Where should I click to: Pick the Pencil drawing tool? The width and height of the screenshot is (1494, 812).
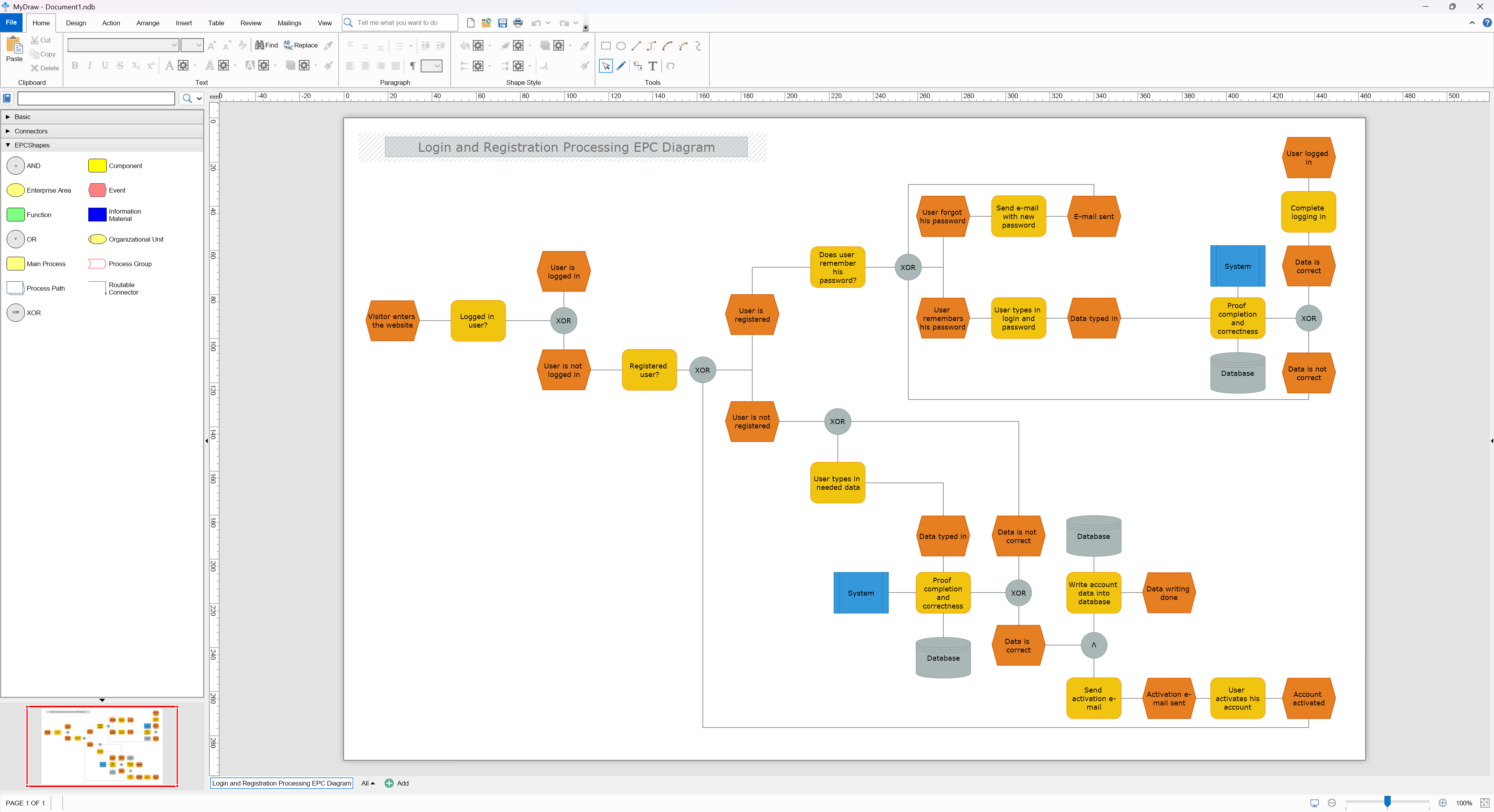(621, 66)
